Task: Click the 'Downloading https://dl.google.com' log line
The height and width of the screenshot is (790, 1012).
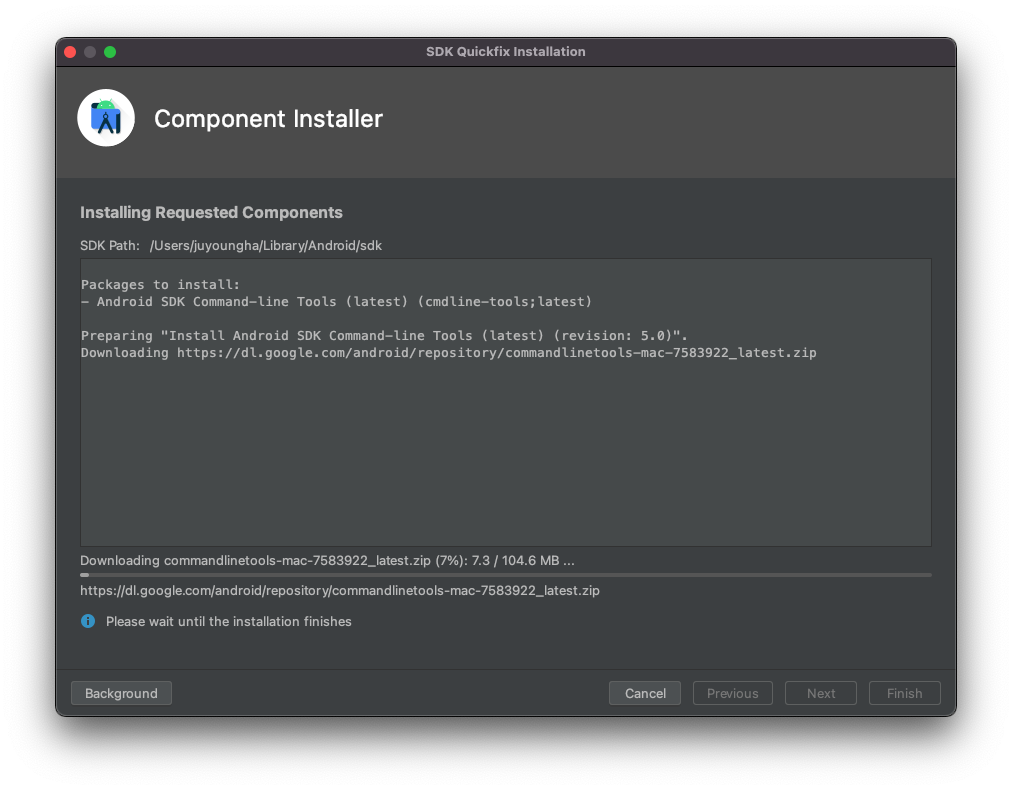Action: (449, 352)
